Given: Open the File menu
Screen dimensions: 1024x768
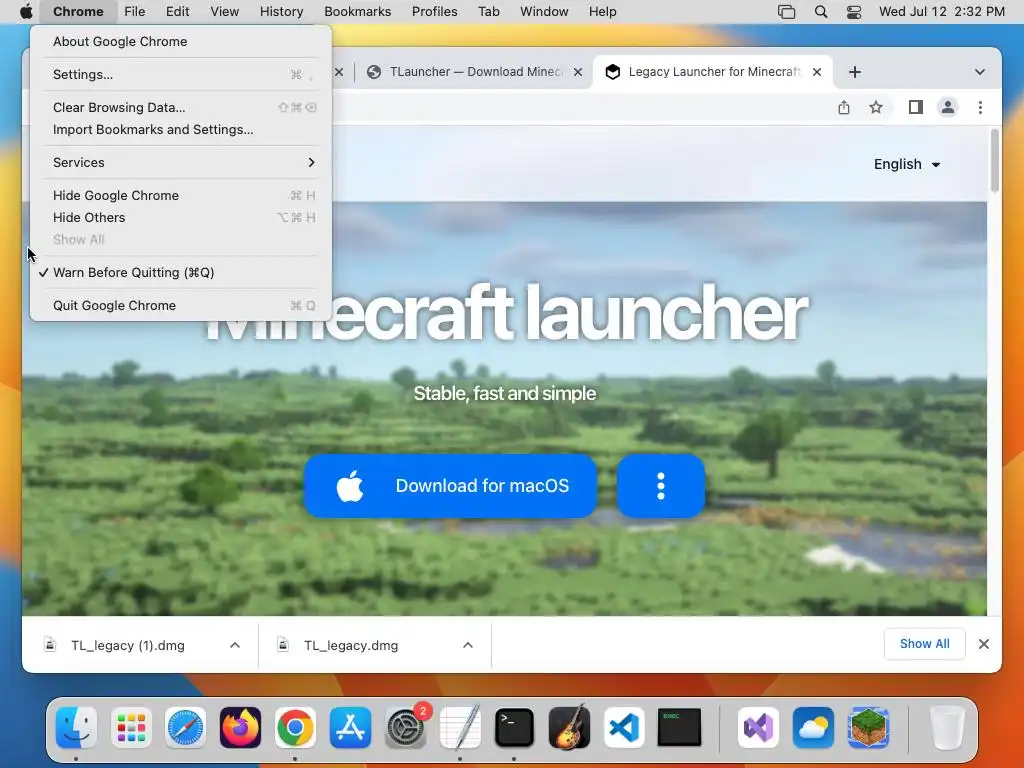Looking at the screenshot, I should [135, 12].
